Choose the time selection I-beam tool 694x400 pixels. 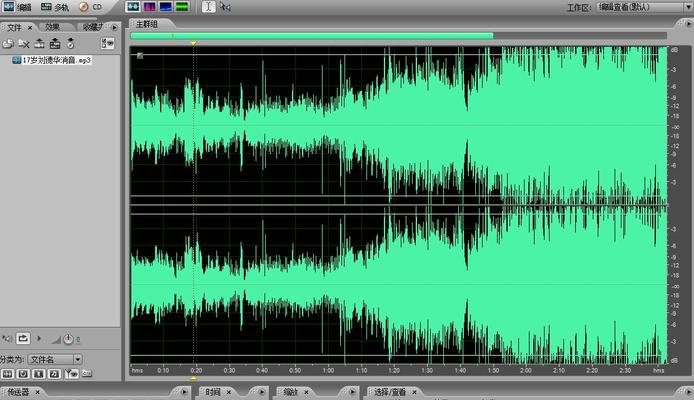(x=208, y=7)
